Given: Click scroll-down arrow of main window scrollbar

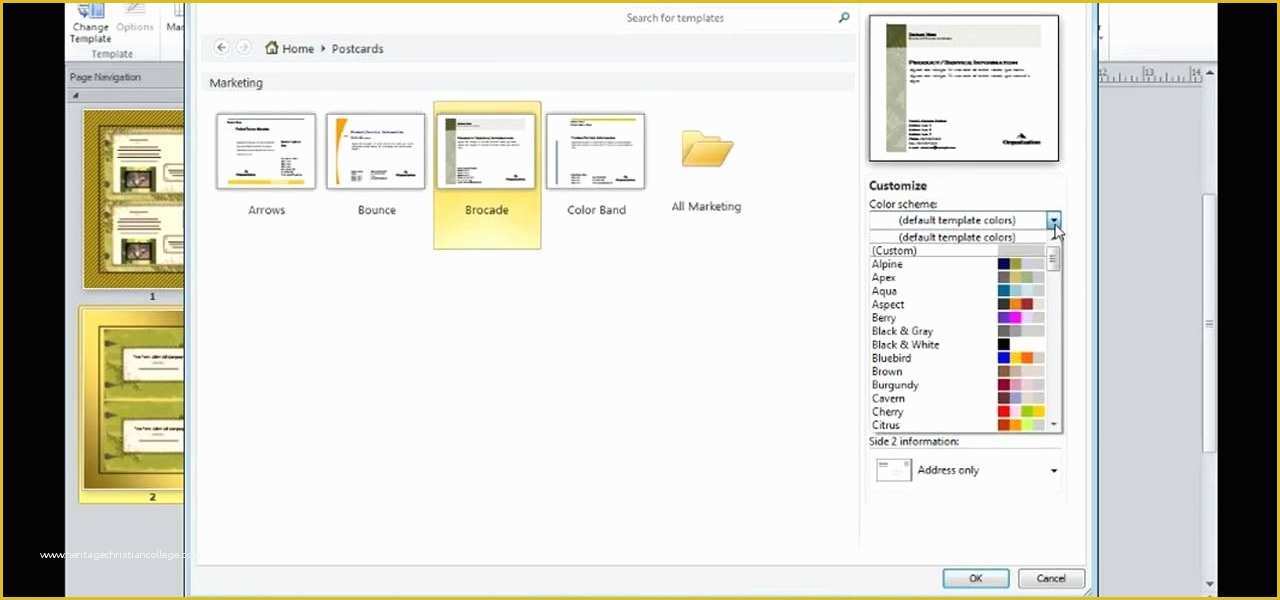Looking at the screenshot, I should [1210, 584].
